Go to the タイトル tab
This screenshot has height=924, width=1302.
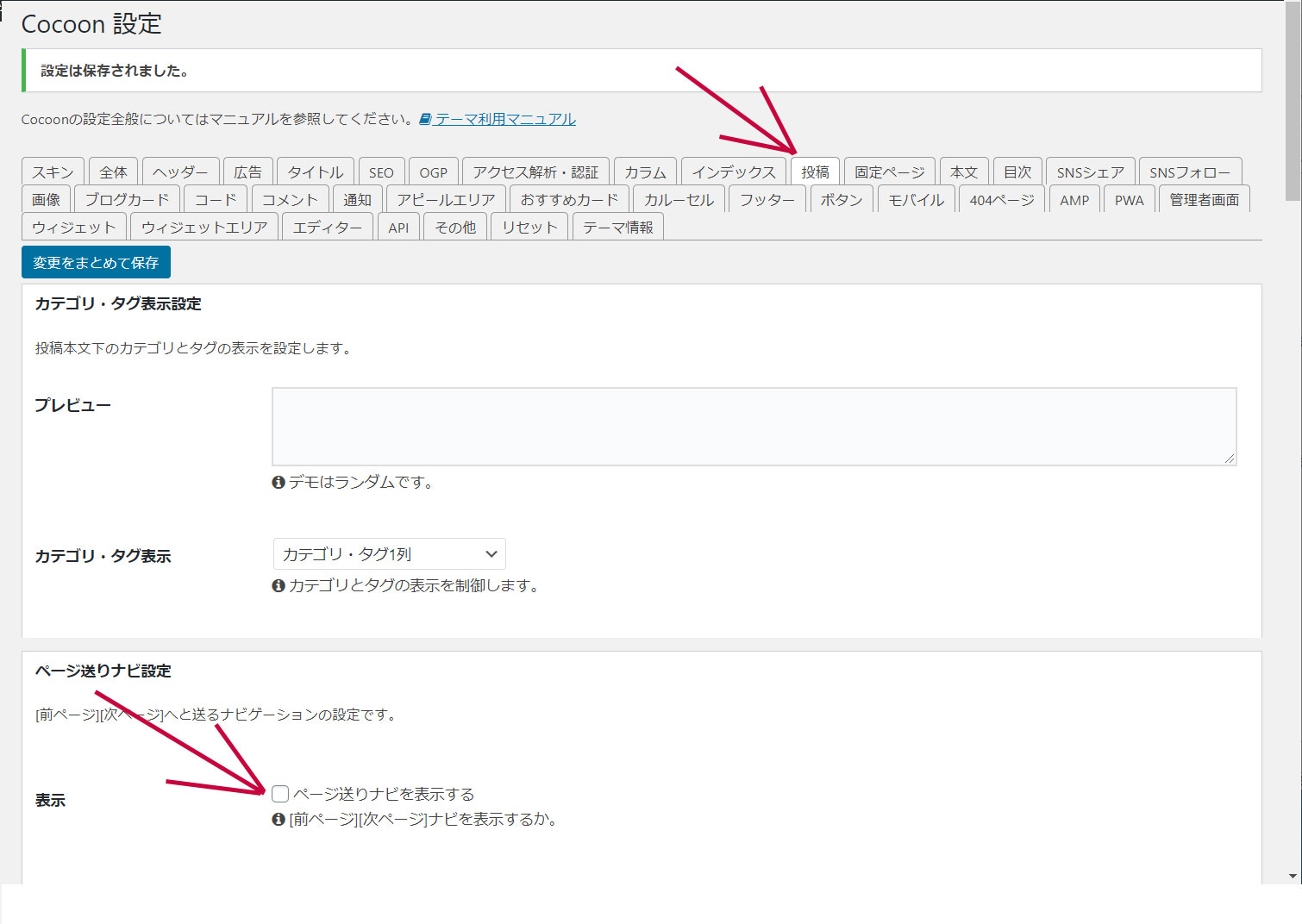[x=315, y=172]
